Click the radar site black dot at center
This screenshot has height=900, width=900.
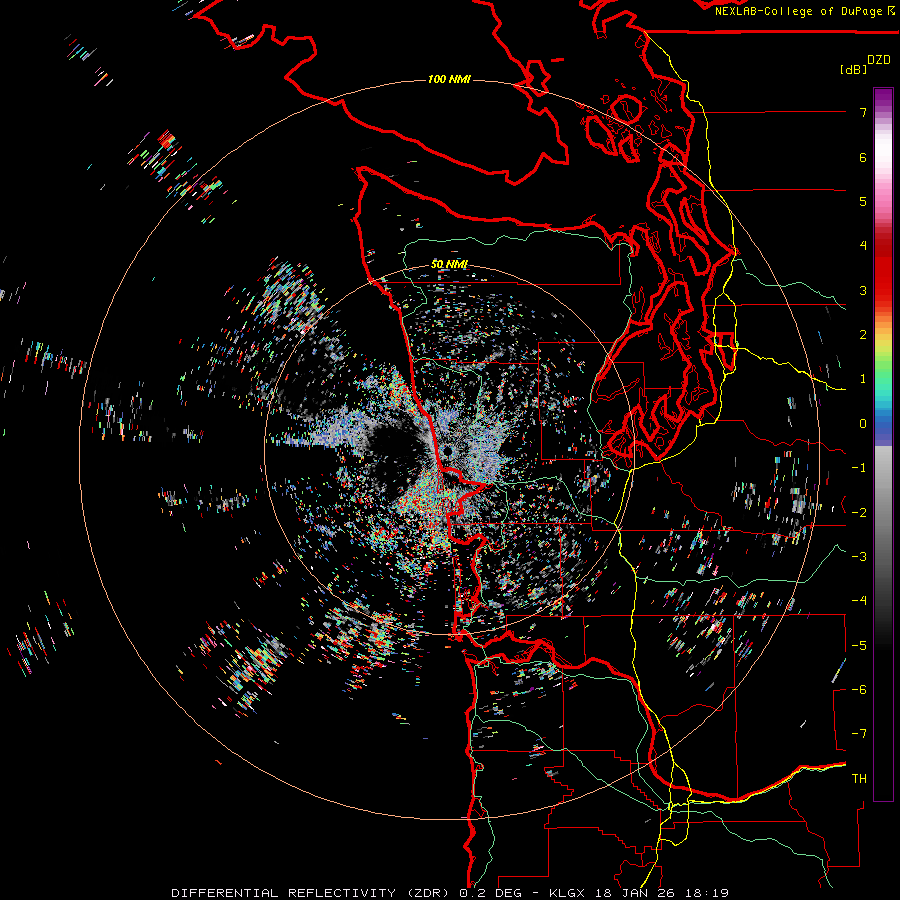coord(447,453)
